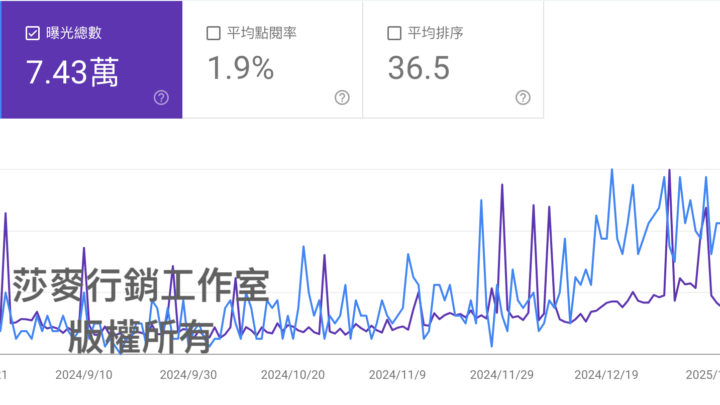Viewport: 720px width, 405px height.
Task: Open help icon in 曝光總數 card
Action: coord(161,97)
